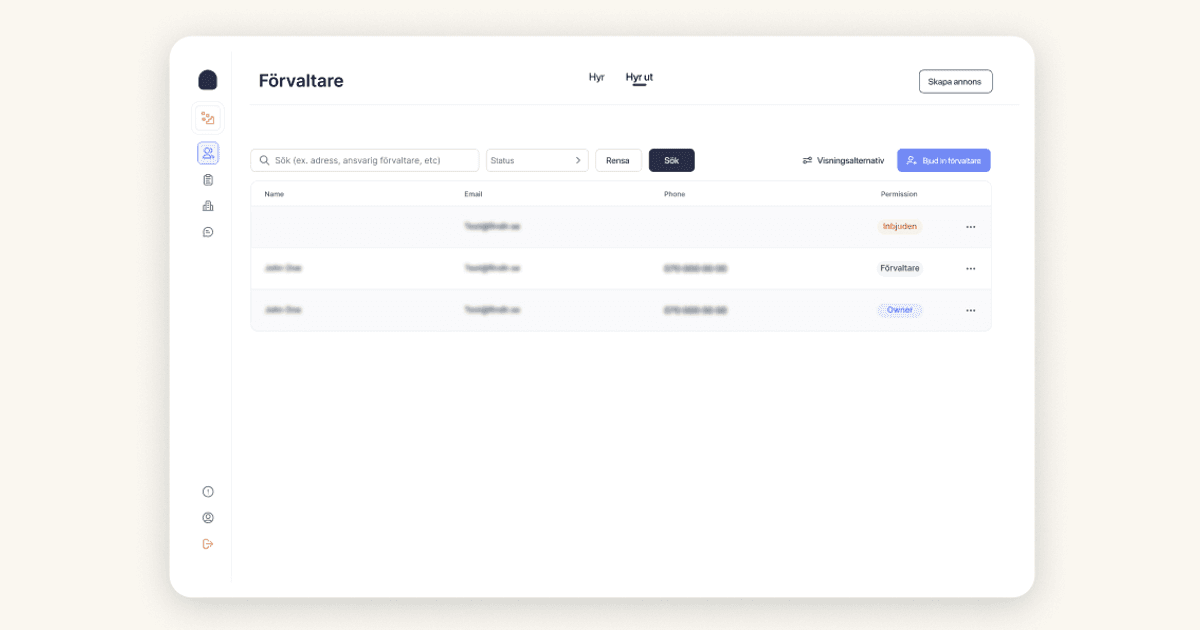Open Visningsalternativ display options
The image size is (1200, 630).
843,160
